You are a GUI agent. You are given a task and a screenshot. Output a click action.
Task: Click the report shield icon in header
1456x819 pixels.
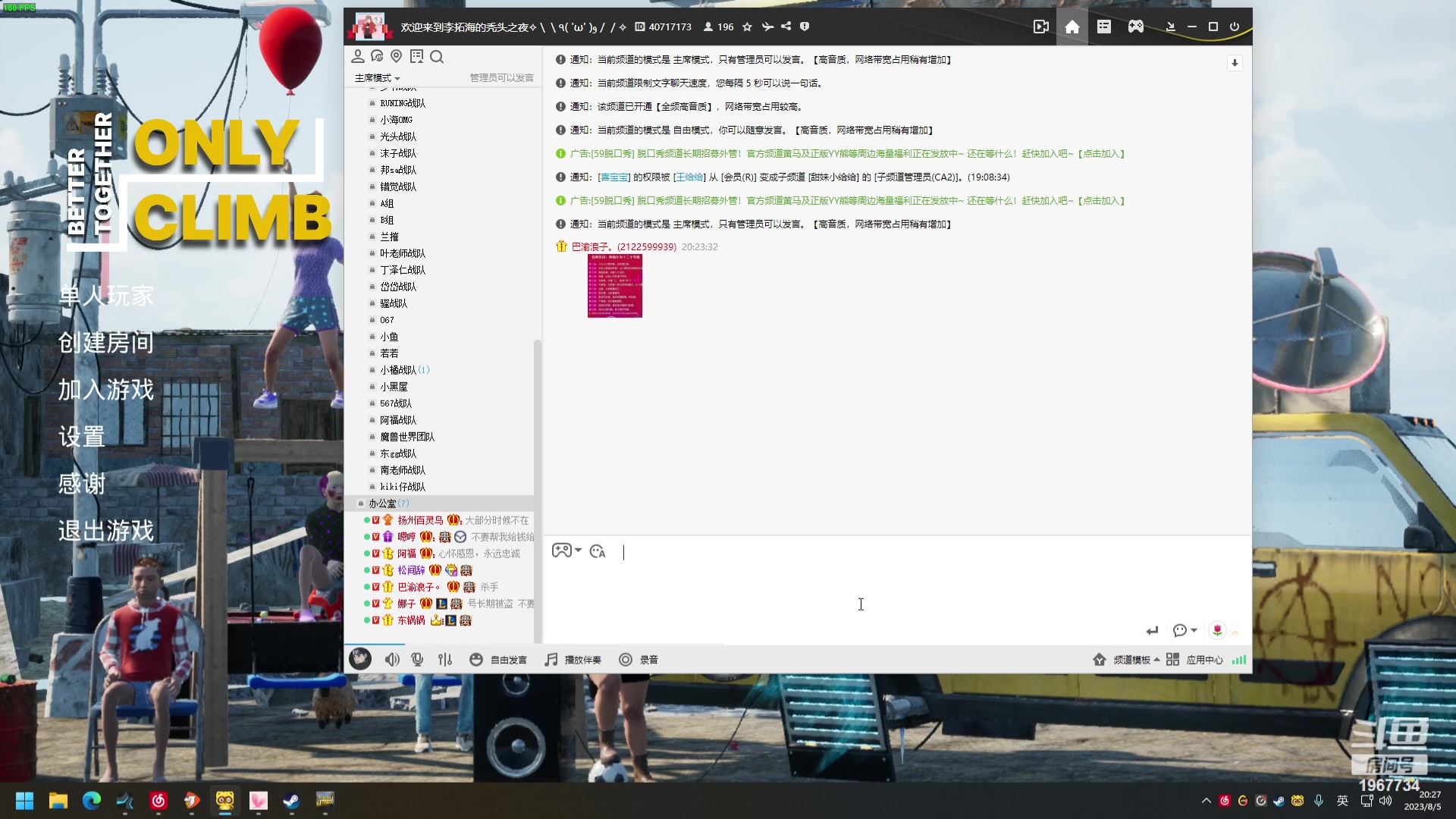[805, 27]
